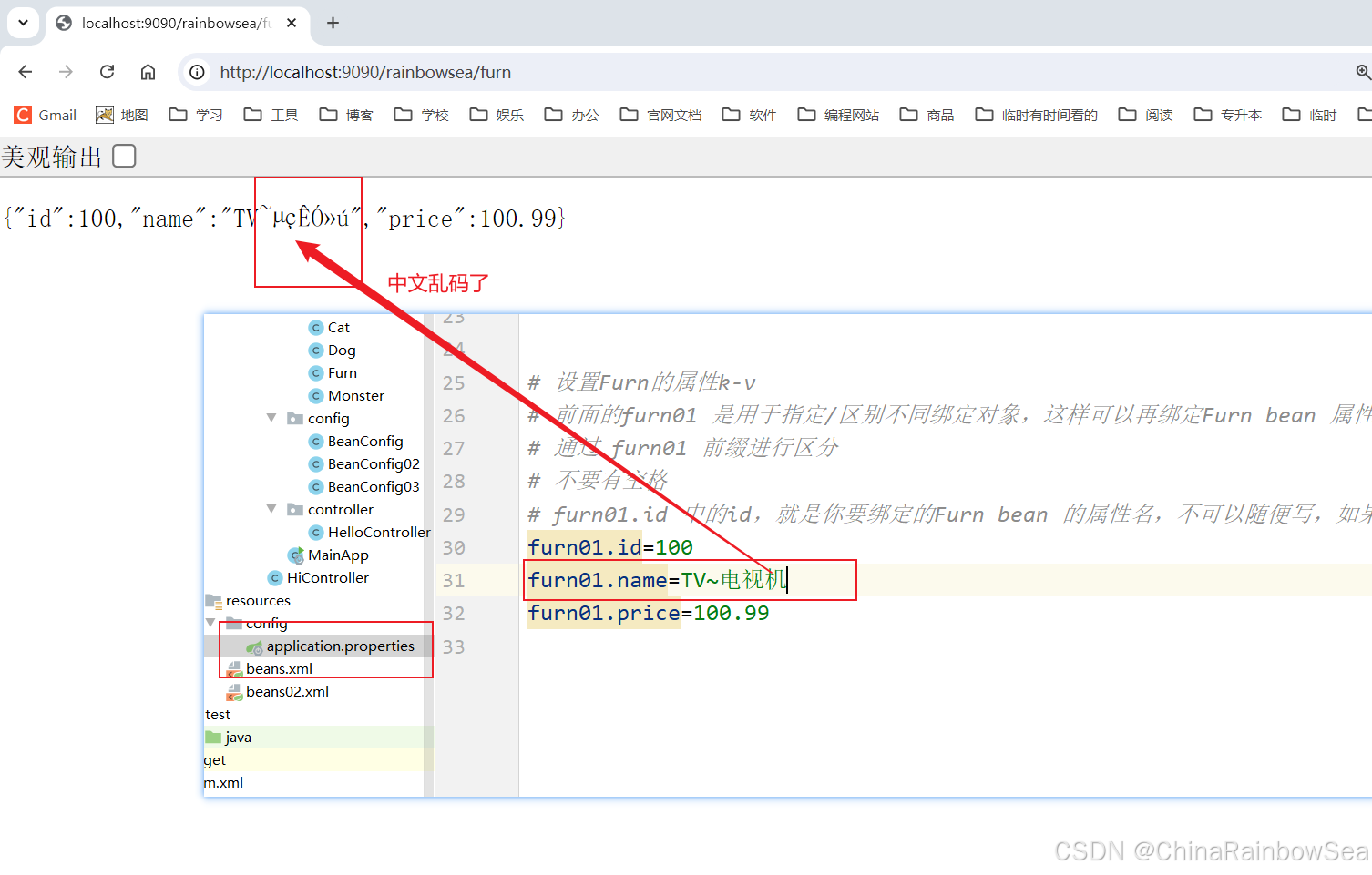Image resolution: width=1372 pixels, height=875 pixels.
Task: Open the 临时 bookmark folder
Action: pos(1309,115)
